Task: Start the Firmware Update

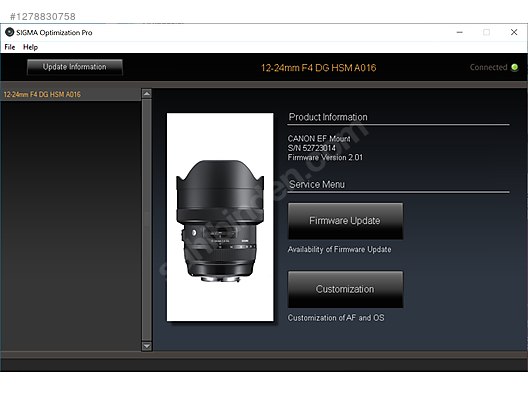Action: 345,221
